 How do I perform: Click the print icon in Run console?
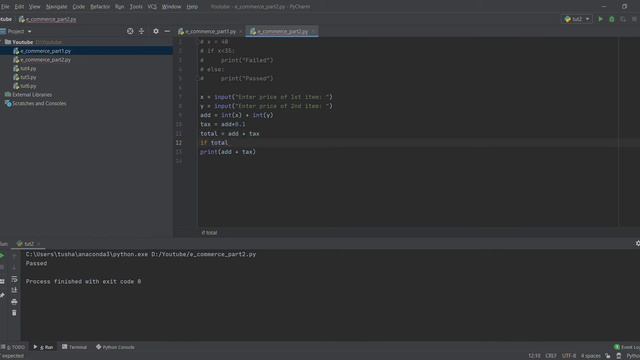pyautogui.click(x=14, y=302)
